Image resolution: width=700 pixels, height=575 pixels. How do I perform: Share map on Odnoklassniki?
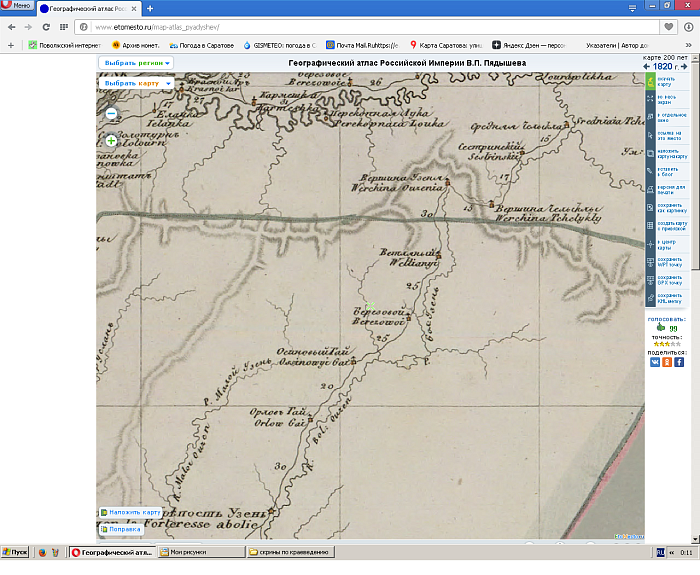(667, 362)
